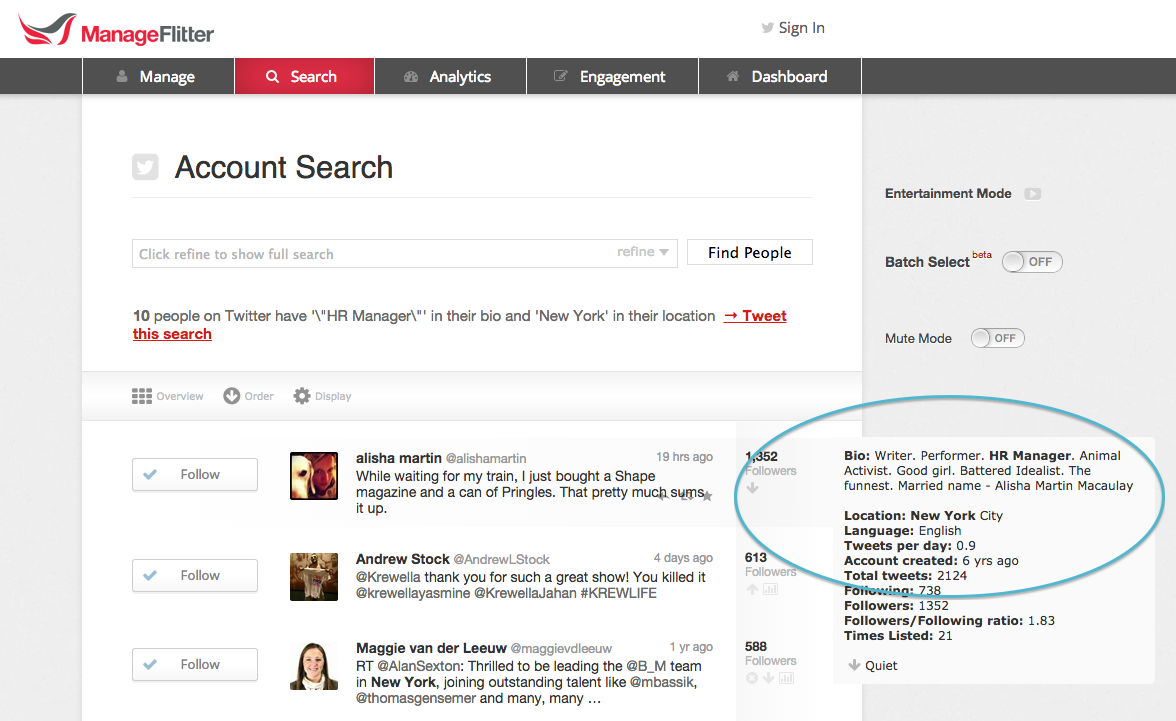Click the @maggievdleeuw handle
Screen dimensions: 1176x721
(x=561, y=648)
